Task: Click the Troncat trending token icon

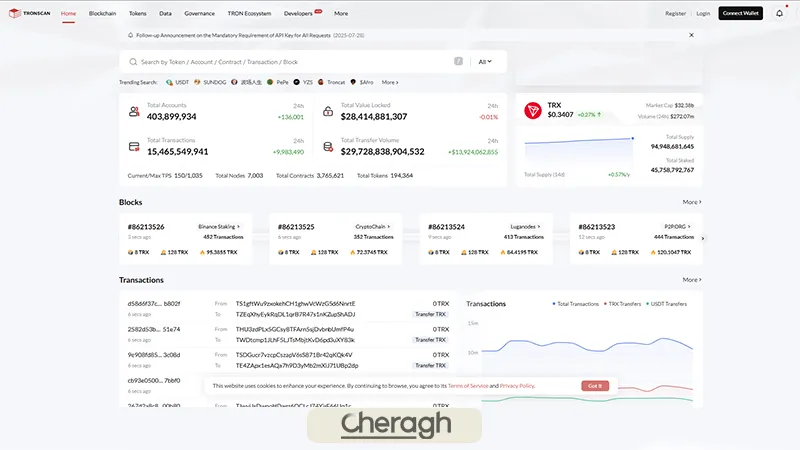Action: 320,82
